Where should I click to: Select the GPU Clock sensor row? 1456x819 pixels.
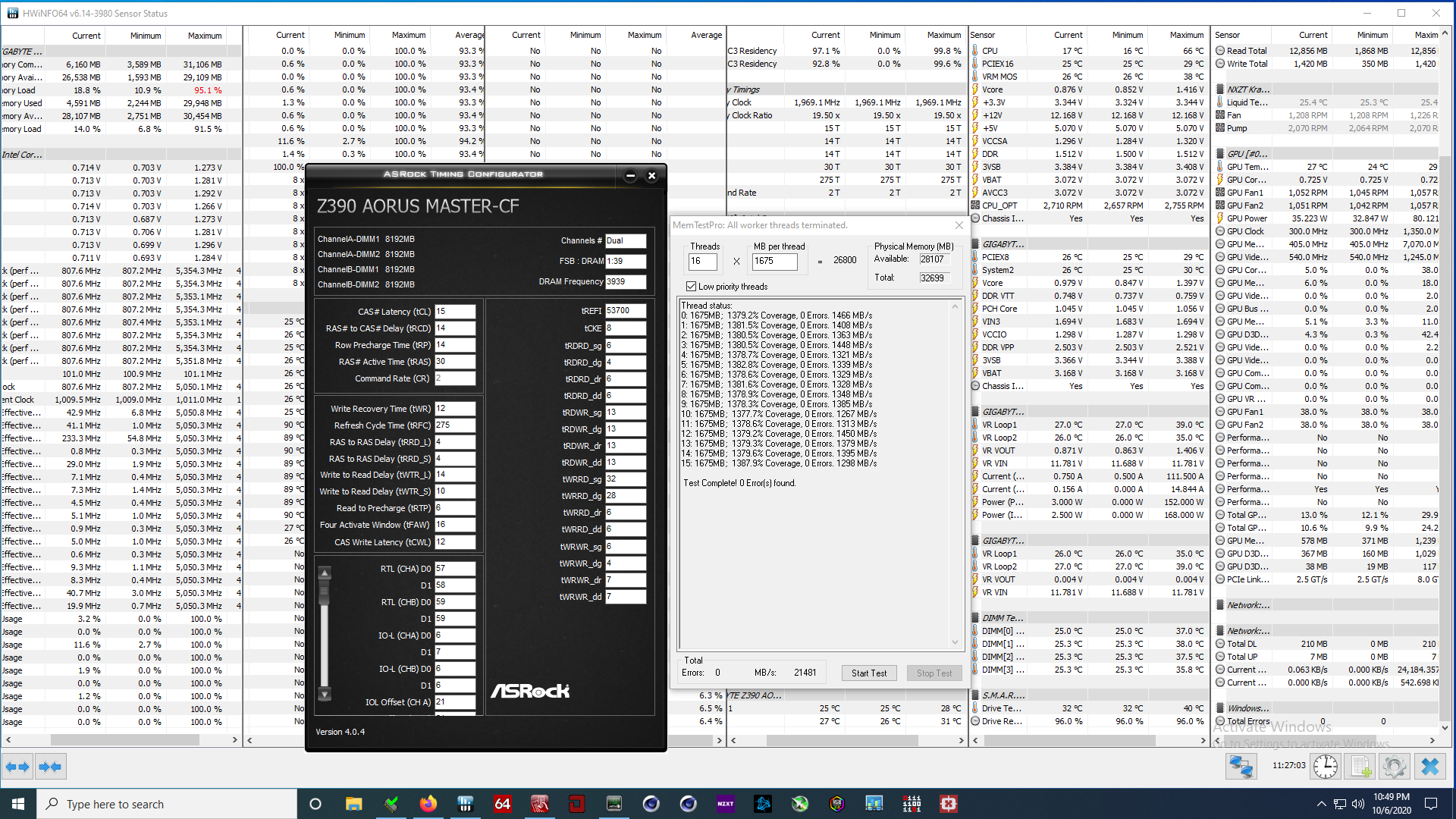pyautogui.click(x=1327, y=231)
